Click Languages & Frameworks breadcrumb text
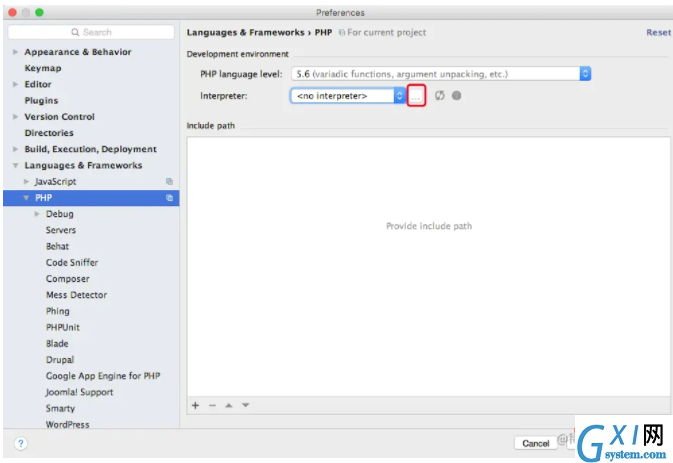Image resolution: width=673 pixels, height=463 pixels. point(246,33)
